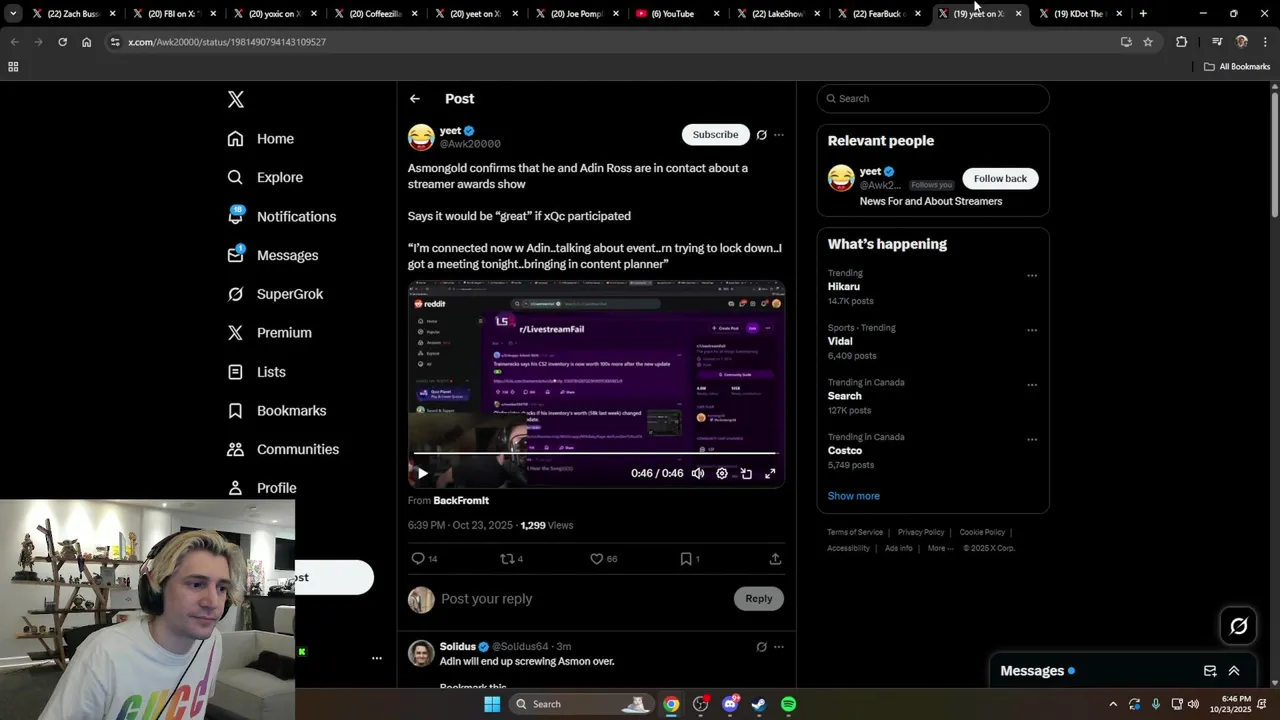Switch to Coffeezilla tab

pos(376,14)
